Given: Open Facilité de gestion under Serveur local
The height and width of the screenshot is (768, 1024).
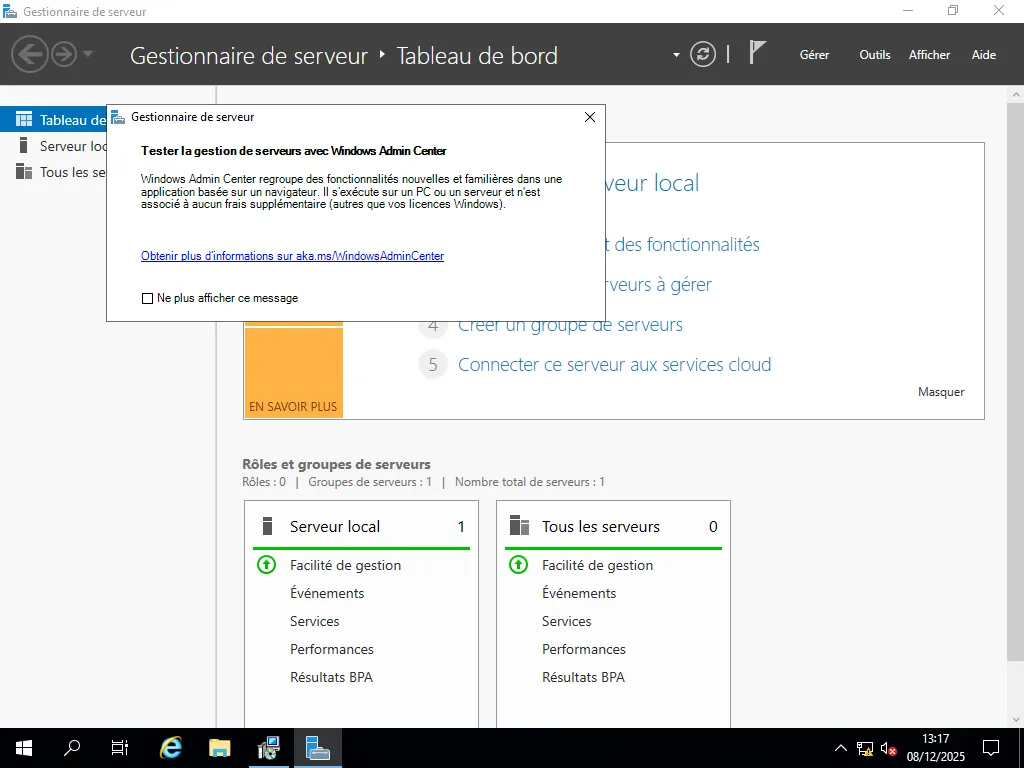Looking at the screenshot, I should point(345,566).
